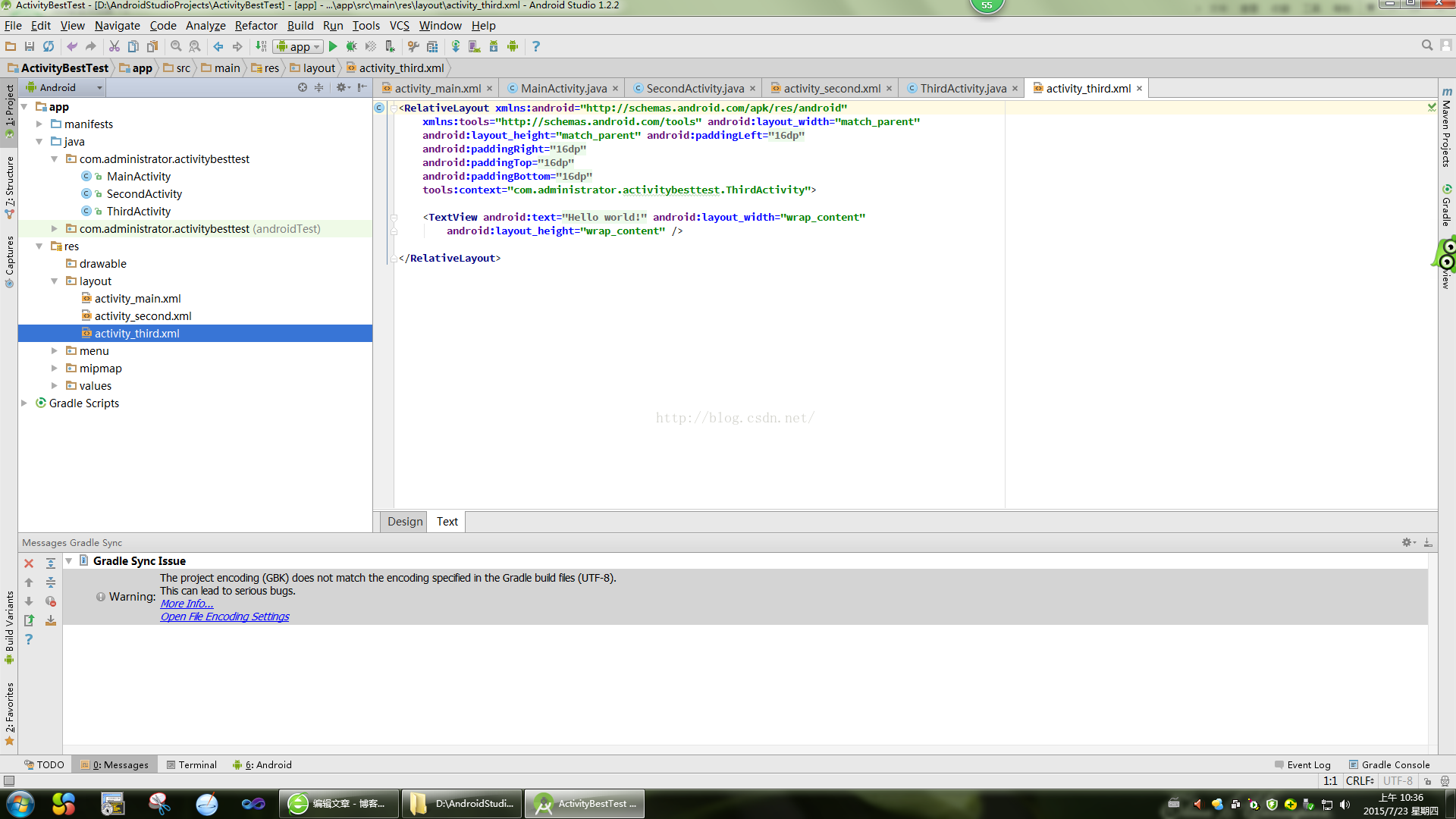Open the TODO tool window button
Screen dimensions: 1456x819
[x=44, y=764]
